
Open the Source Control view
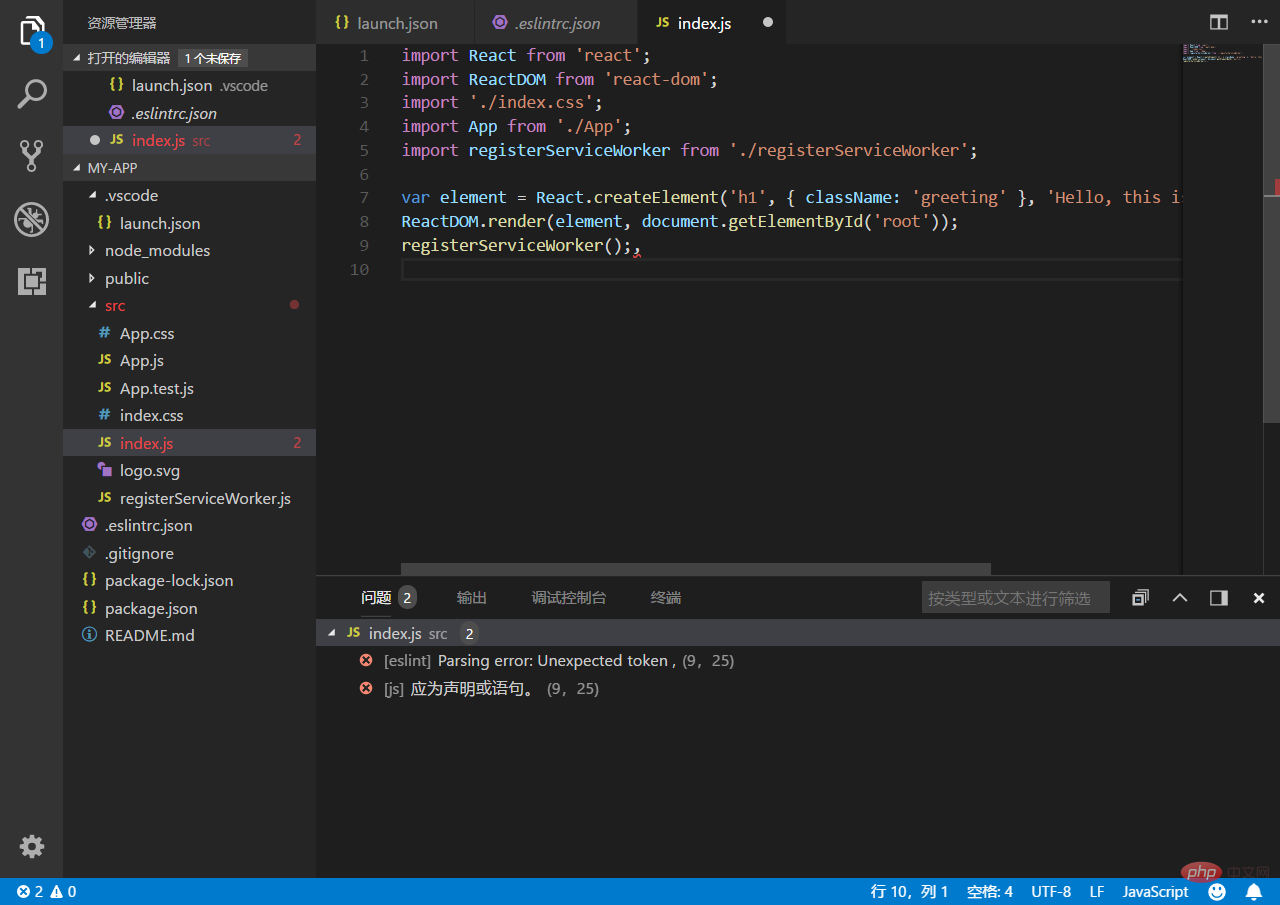click(32, 156)
